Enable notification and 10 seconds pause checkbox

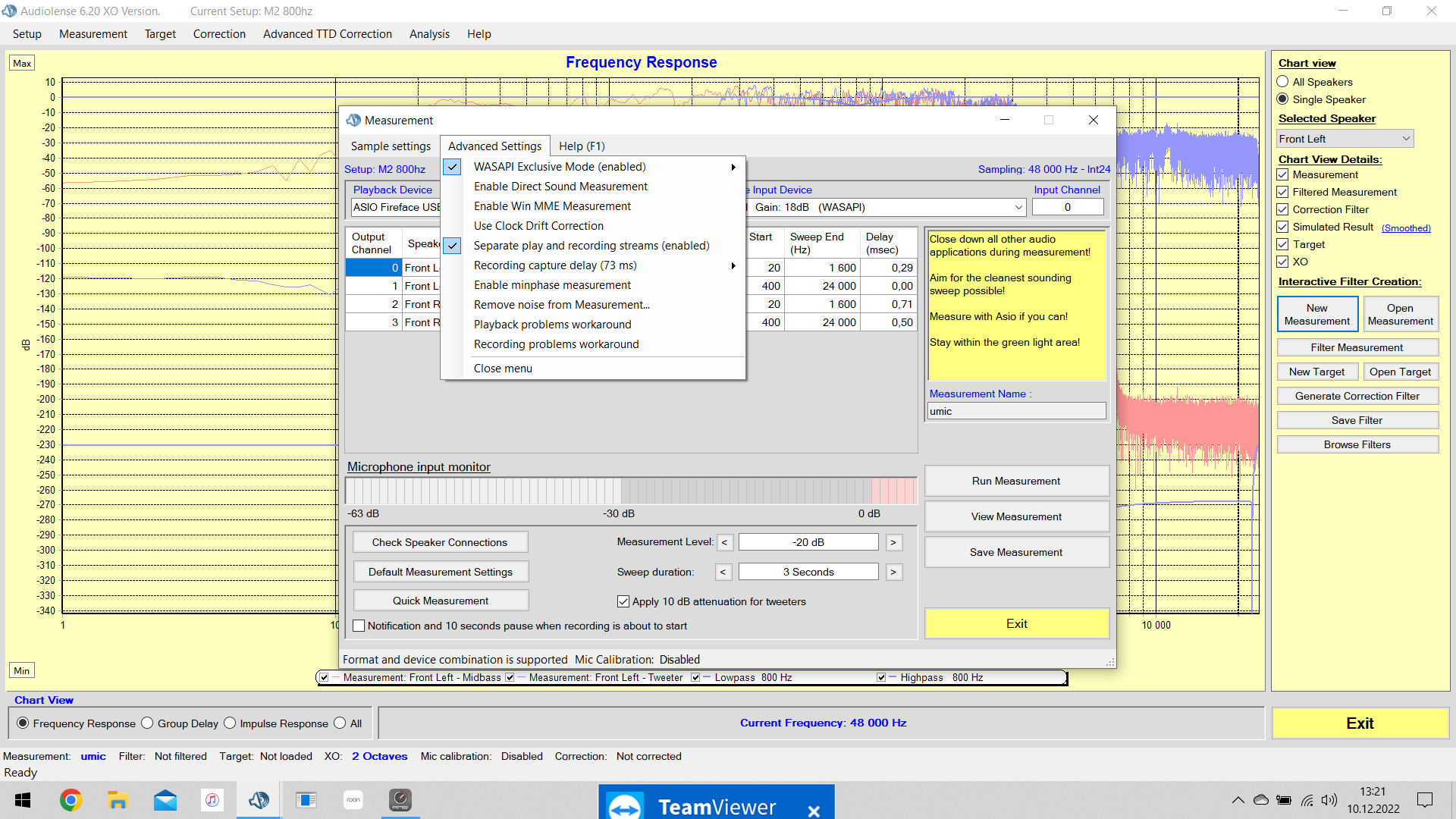[x=359, y=626]
